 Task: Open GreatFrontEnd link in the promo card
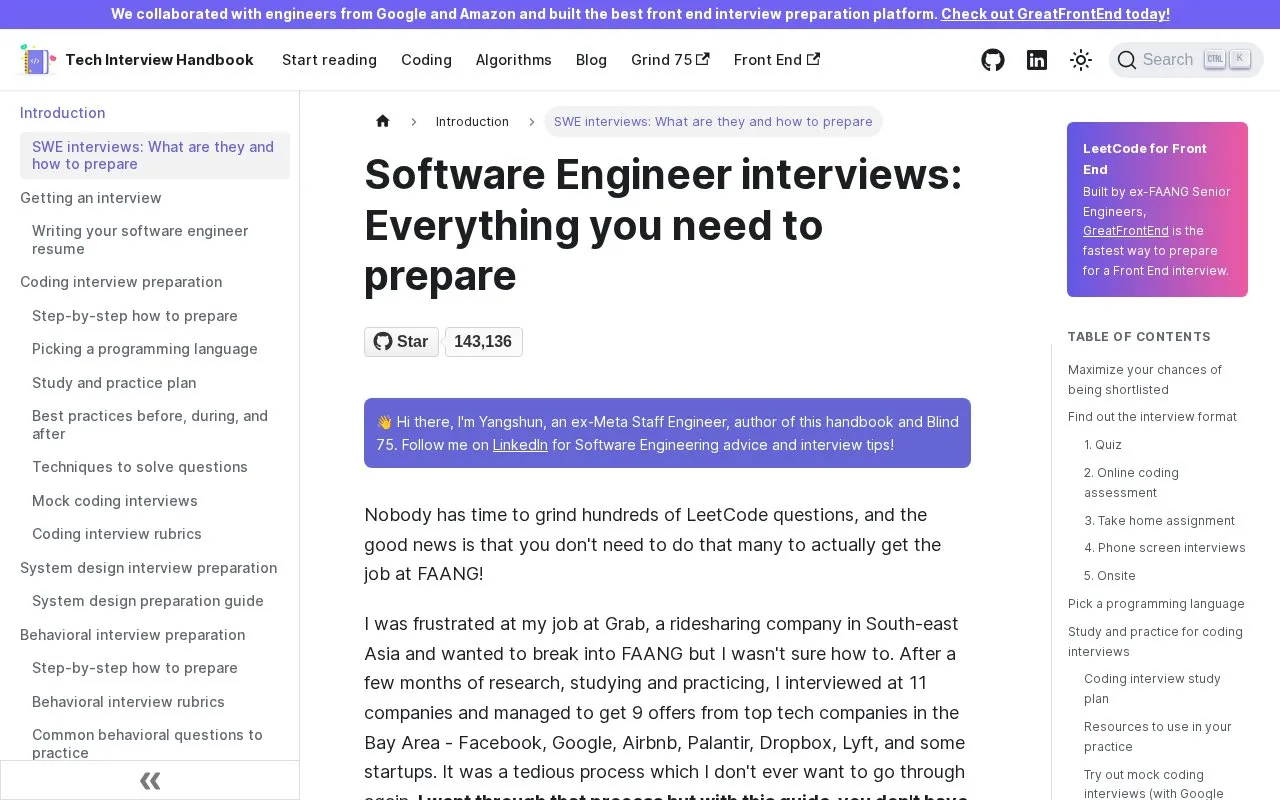pyautogui.click(x=1126, y=231)
